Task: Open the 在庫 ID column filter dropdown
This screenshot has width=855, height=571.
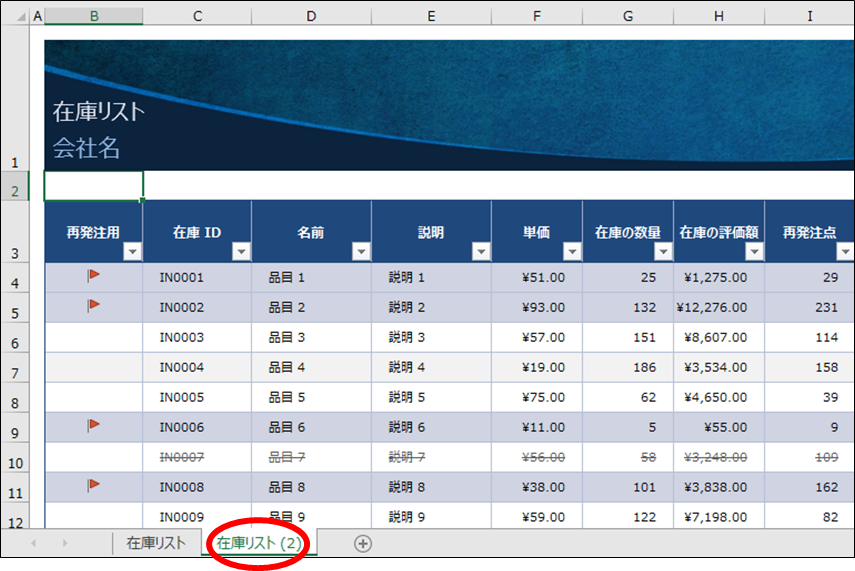Action: tap(241, 251)
